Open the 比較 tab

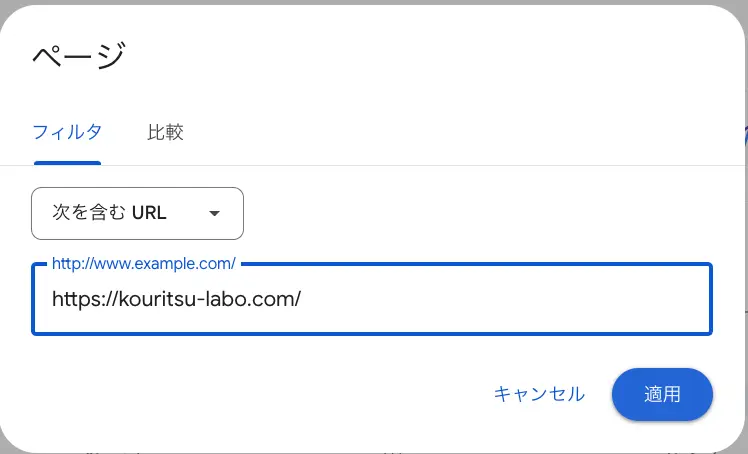165,132
